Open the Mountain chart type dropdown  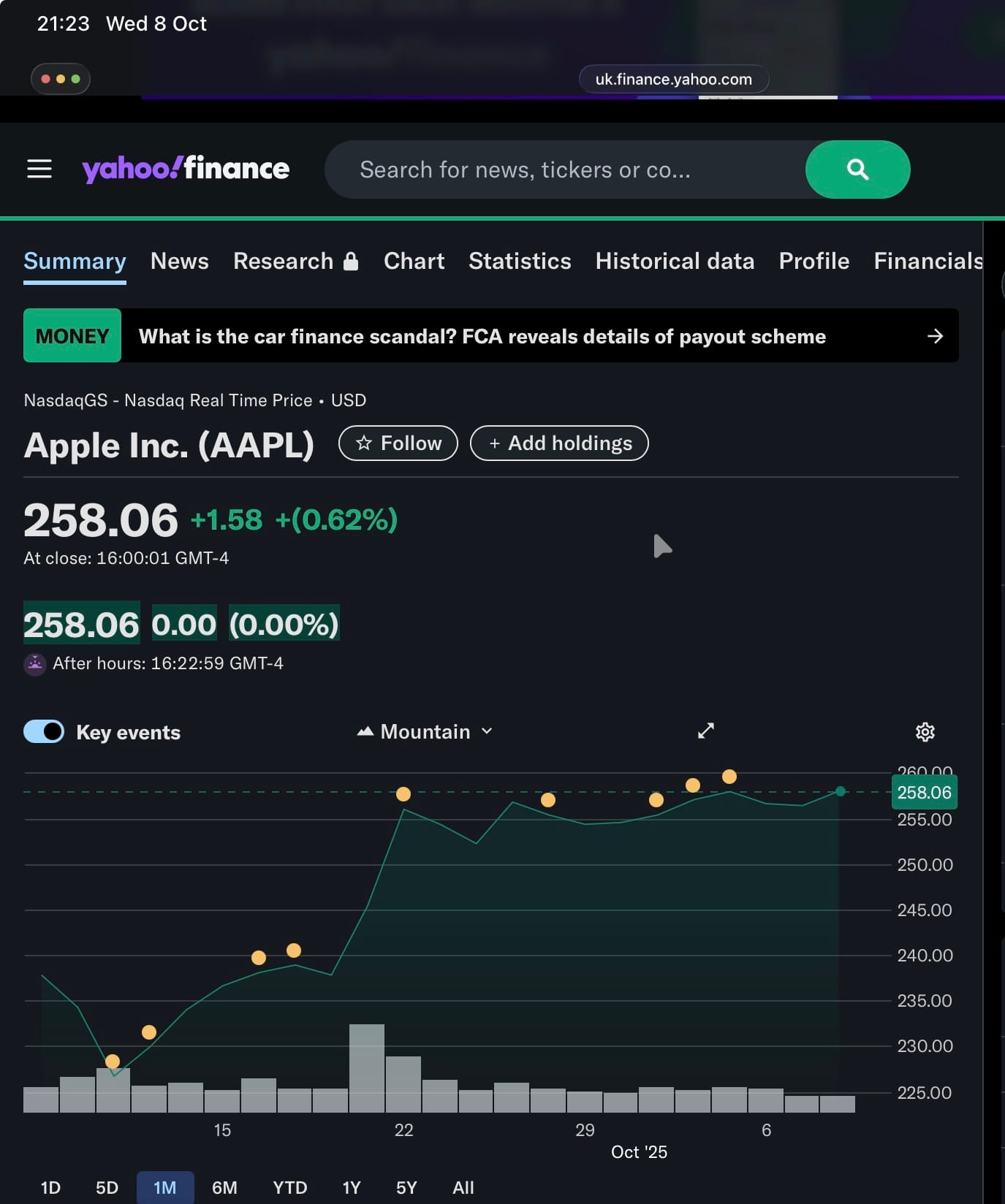(x=425, y=731)
